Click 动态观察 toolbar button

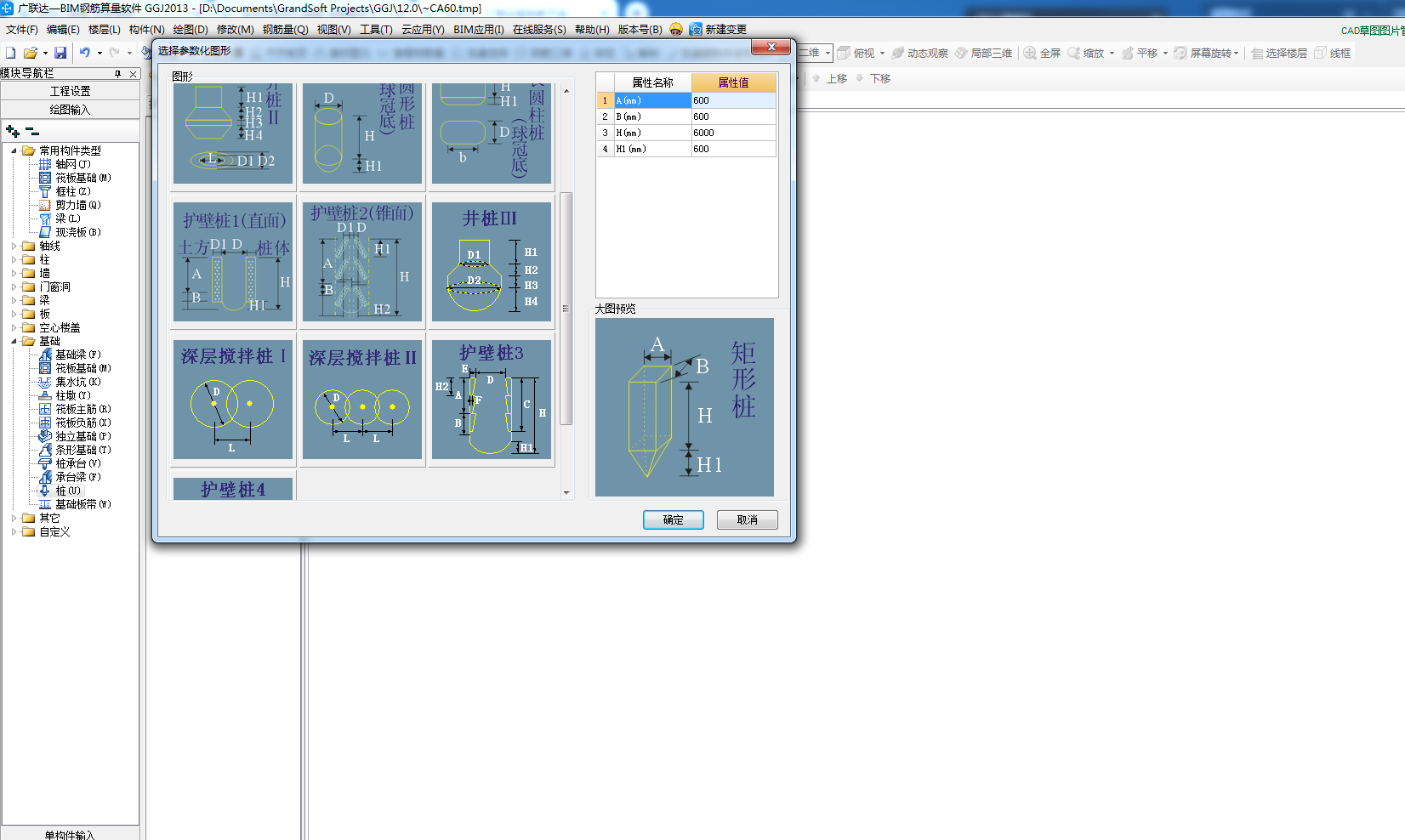[919, 53]
